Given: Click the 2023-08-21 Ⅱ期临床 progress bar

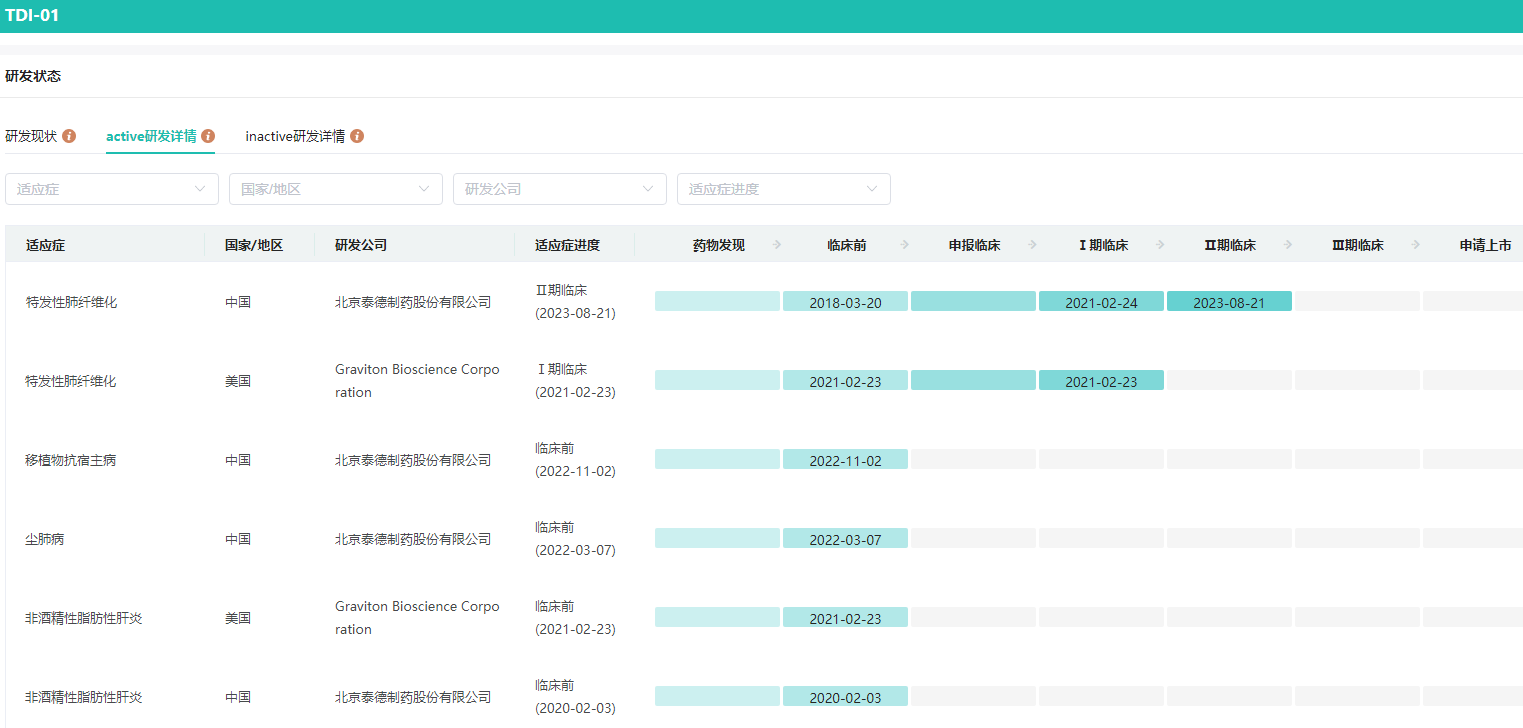Looking at the screenshot, I should [x=1229, y=302].
